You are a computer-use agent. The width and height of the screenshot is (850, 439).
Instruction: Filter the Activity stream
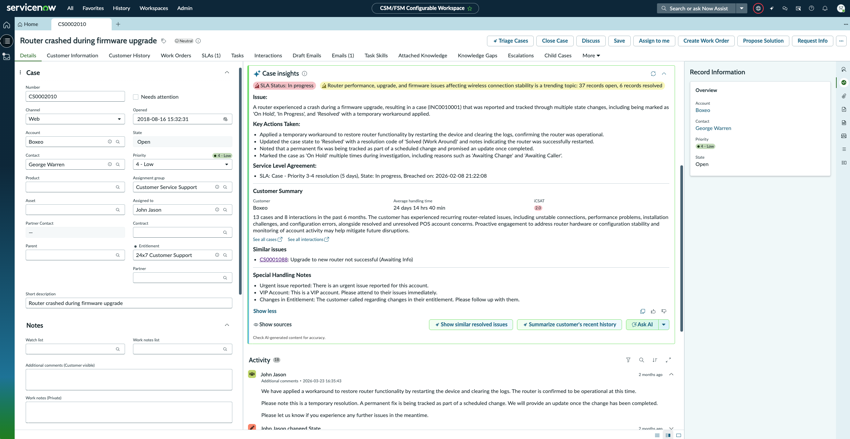(628, 360)
